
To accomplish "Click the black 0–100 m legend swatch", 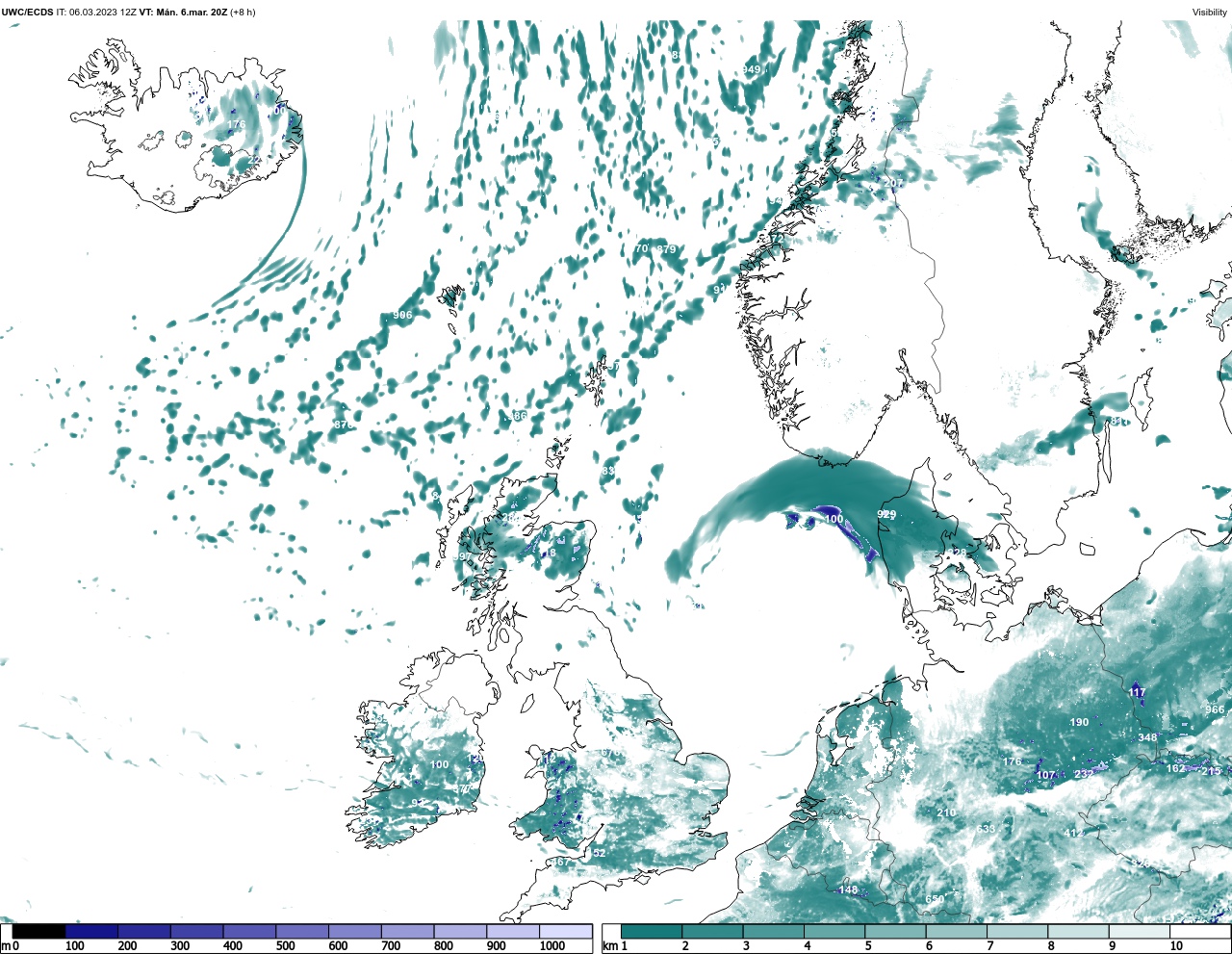I will coord(39,932).
